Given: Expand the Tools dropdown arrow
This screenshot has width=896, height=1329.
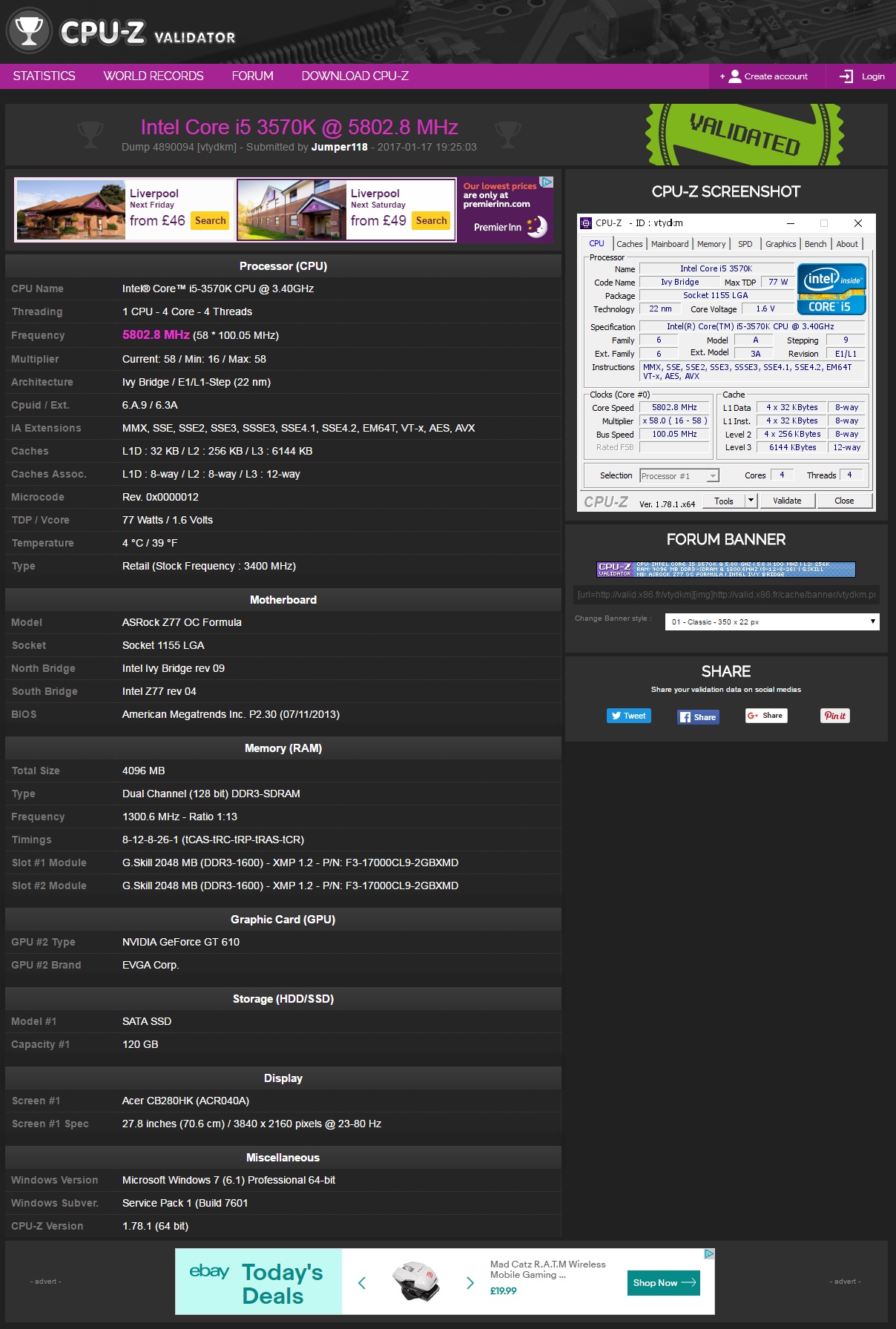Looking at the screenshot, I should click(x=751, y=501).
